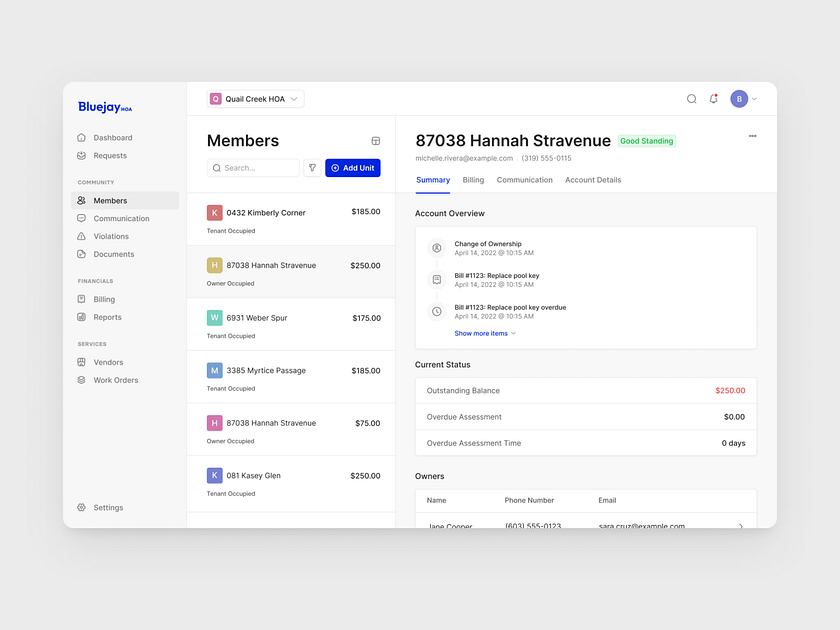This screenshot has width=840, height=630.
Task: Switch to the Billing tab
Action: click(473, 180)
